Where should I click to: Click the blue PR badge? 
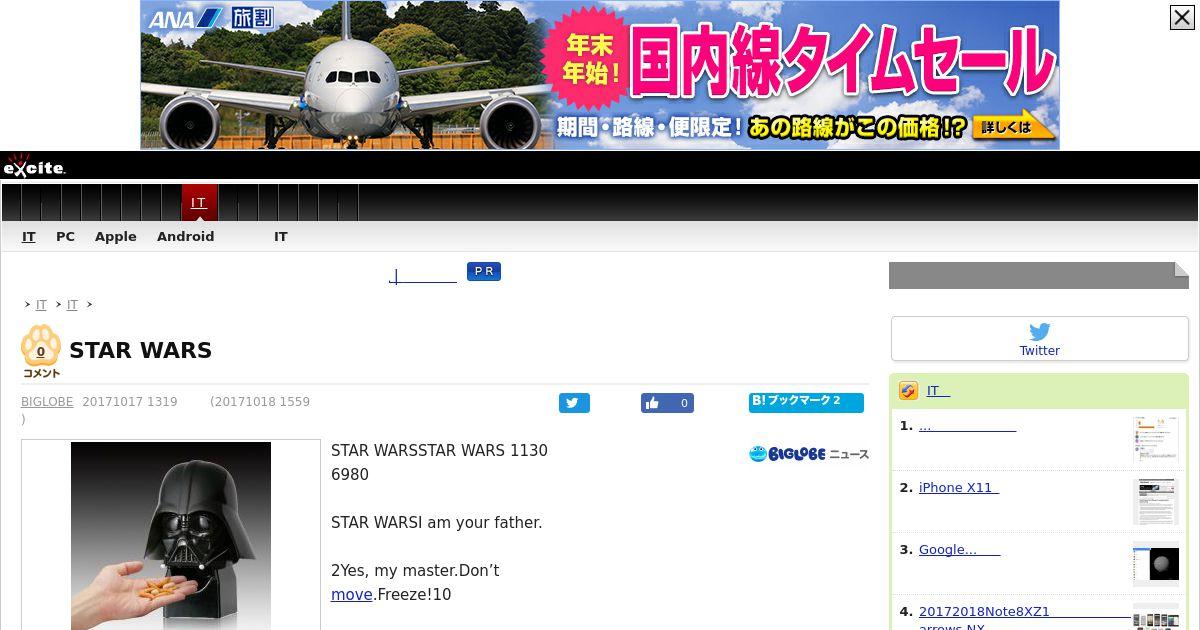[484, 272]
